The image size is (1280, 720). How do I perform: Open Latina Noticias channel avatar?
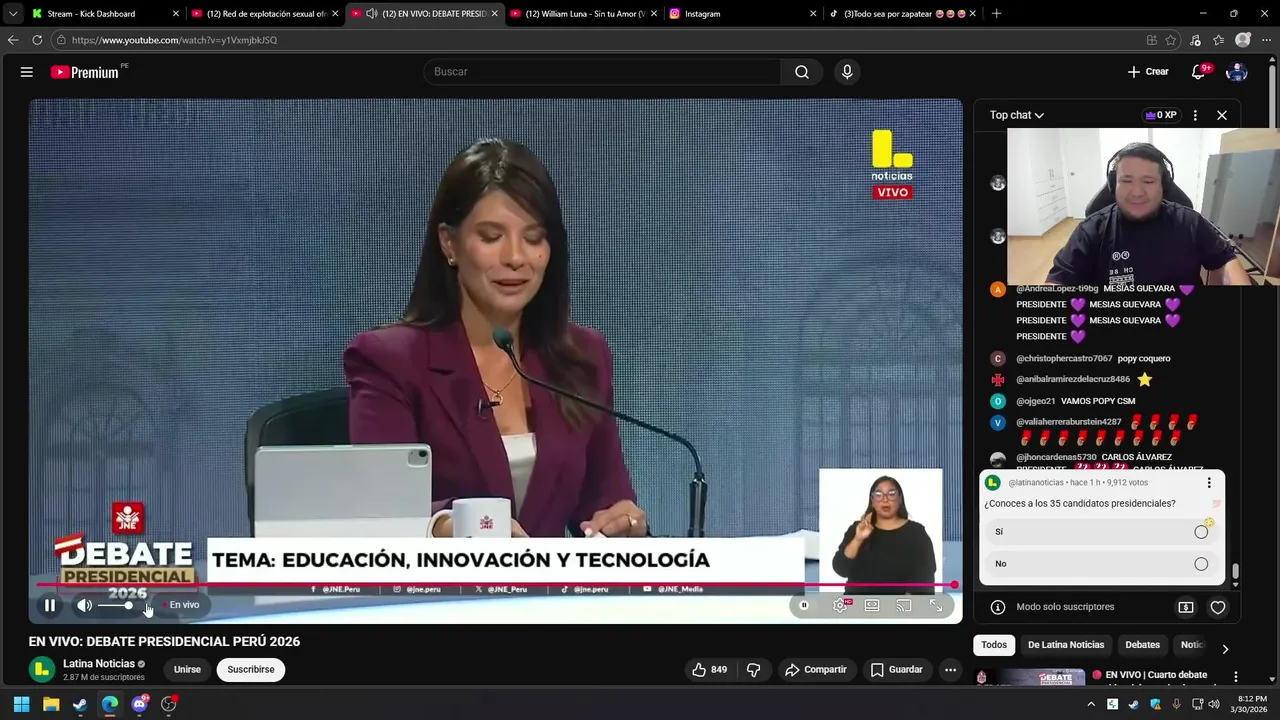point(41,669)
